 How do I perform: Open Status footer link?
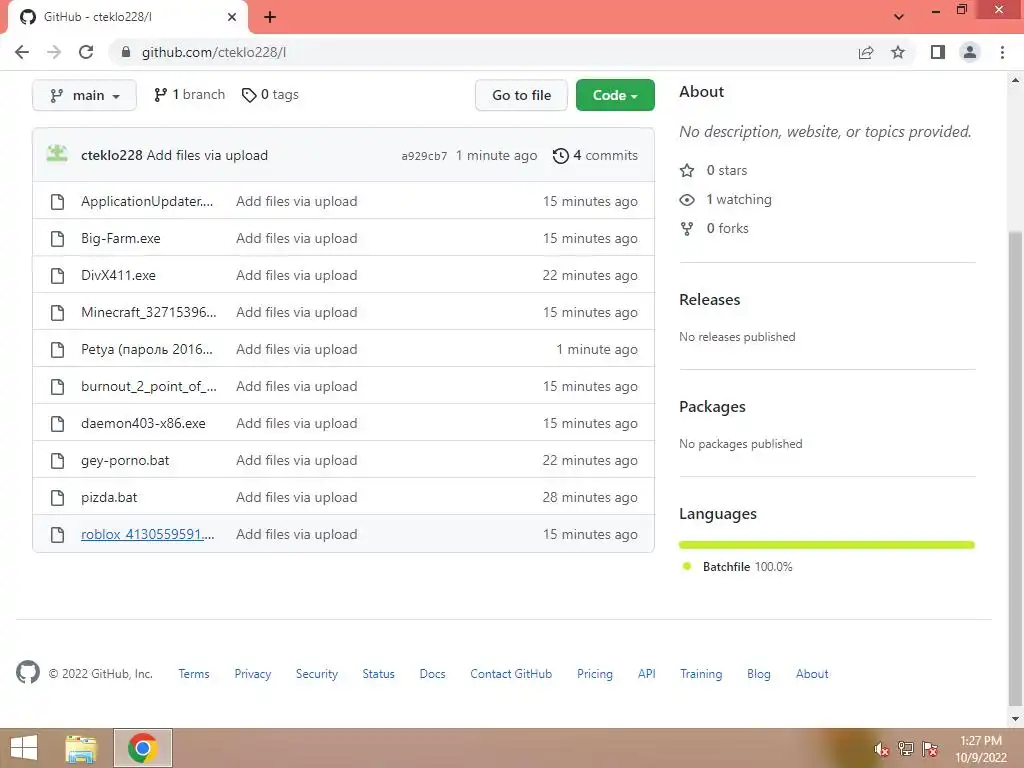tap(379, 674)
